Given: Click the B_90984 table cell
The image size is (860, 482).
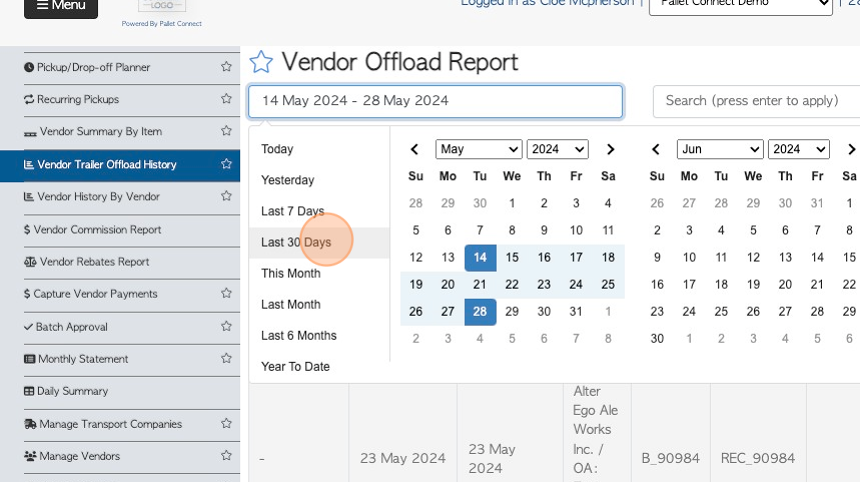Looking at the screenshot, I should [x=671, y=433].
